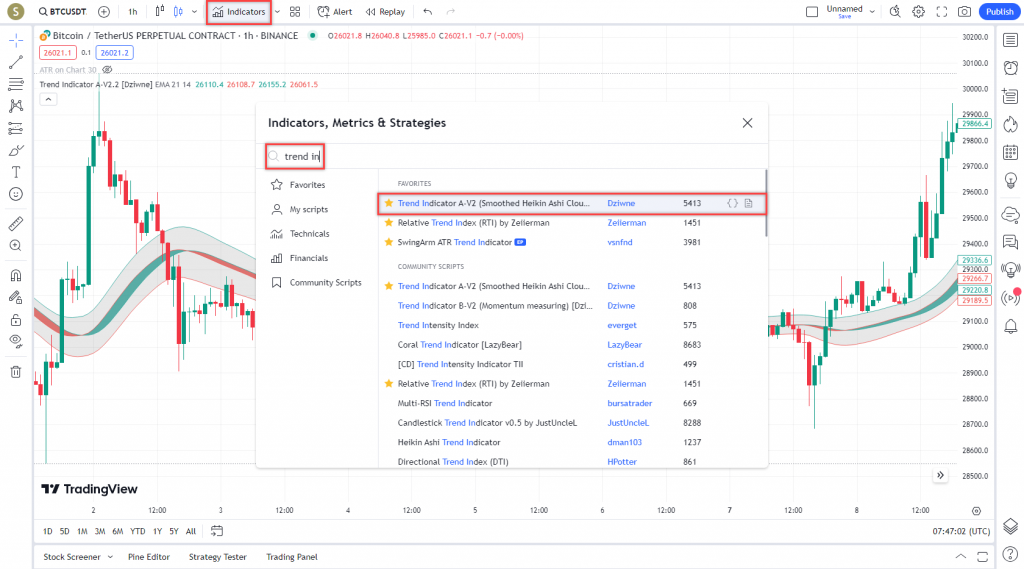This screenshot has width=1024, height=569.
Task: Toggle favorite star for Relative Trend Index
Action: coord(389,222)
